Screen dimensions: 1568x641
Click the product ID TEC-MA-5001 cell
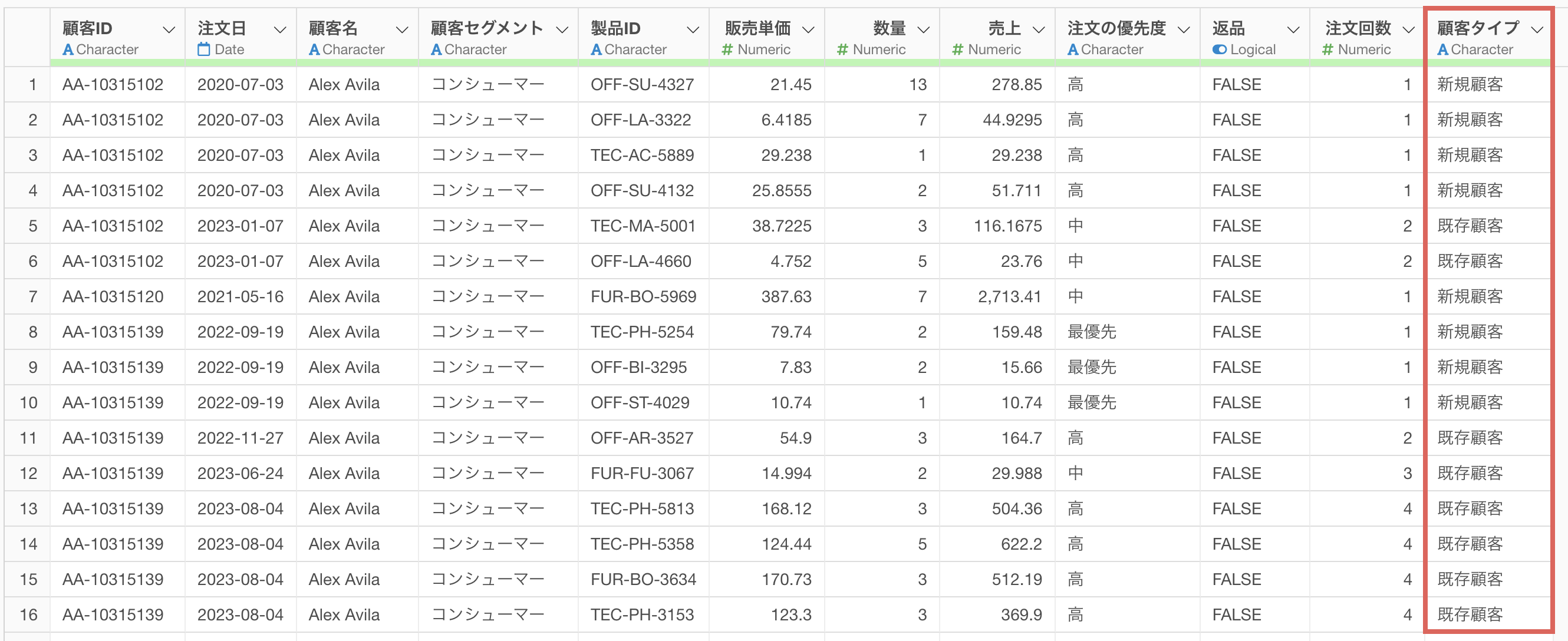(643, 226)
